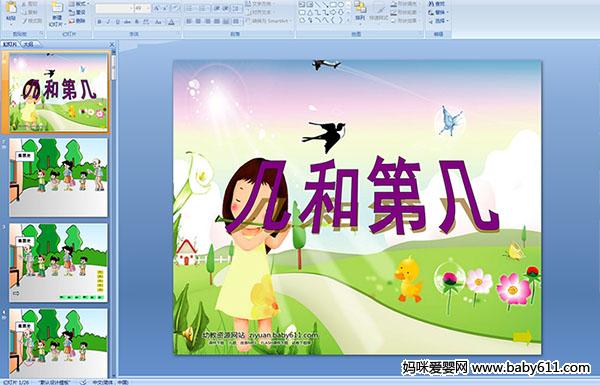Open the font name dropdown
The height and width of the screenshot is (385, 600).
tap(114, 8)
